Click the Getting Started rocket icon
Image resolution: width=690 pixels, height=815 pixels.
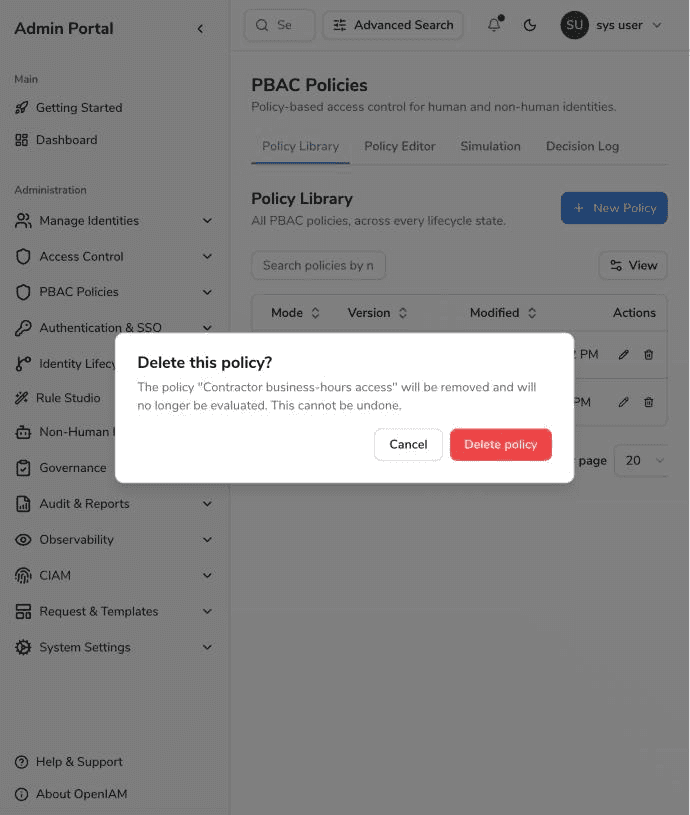(x=21, y=108)
